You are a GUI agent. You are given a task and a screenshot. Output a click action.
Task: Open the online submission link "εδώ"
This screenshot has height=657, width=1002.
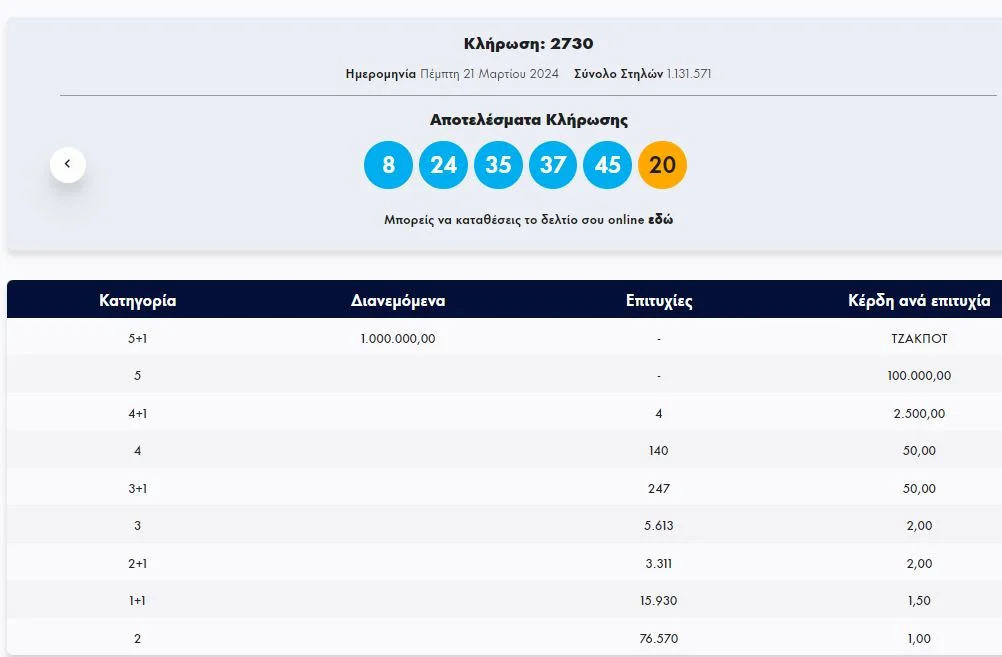click(x=660, y=220)
